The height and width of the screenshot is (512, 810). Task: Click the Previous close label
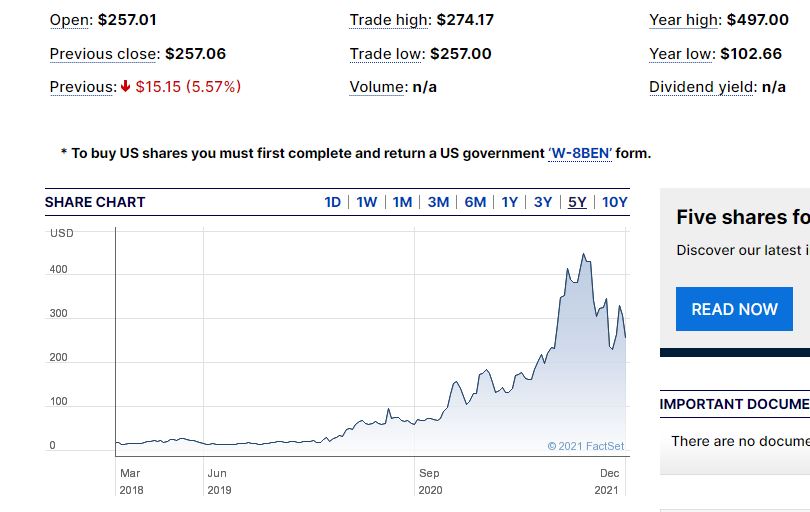tap(104, 54)
